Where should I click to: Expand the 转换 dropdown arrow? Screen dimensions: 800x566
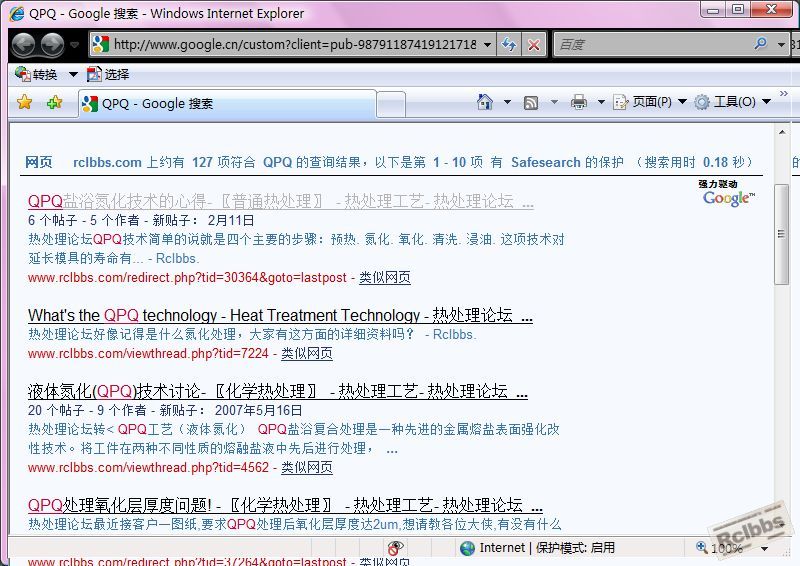click(x=73, y=75)
